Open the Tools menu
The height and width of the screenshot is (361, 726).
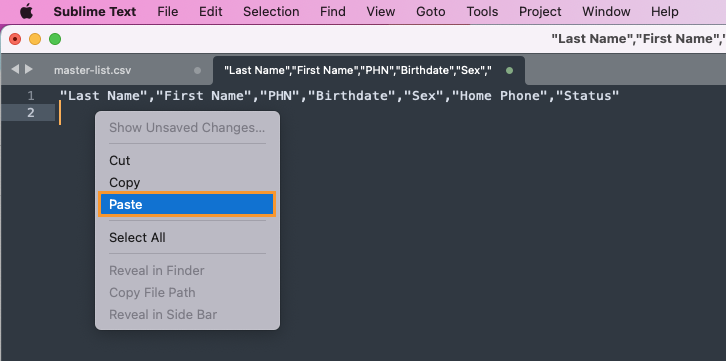482,12
